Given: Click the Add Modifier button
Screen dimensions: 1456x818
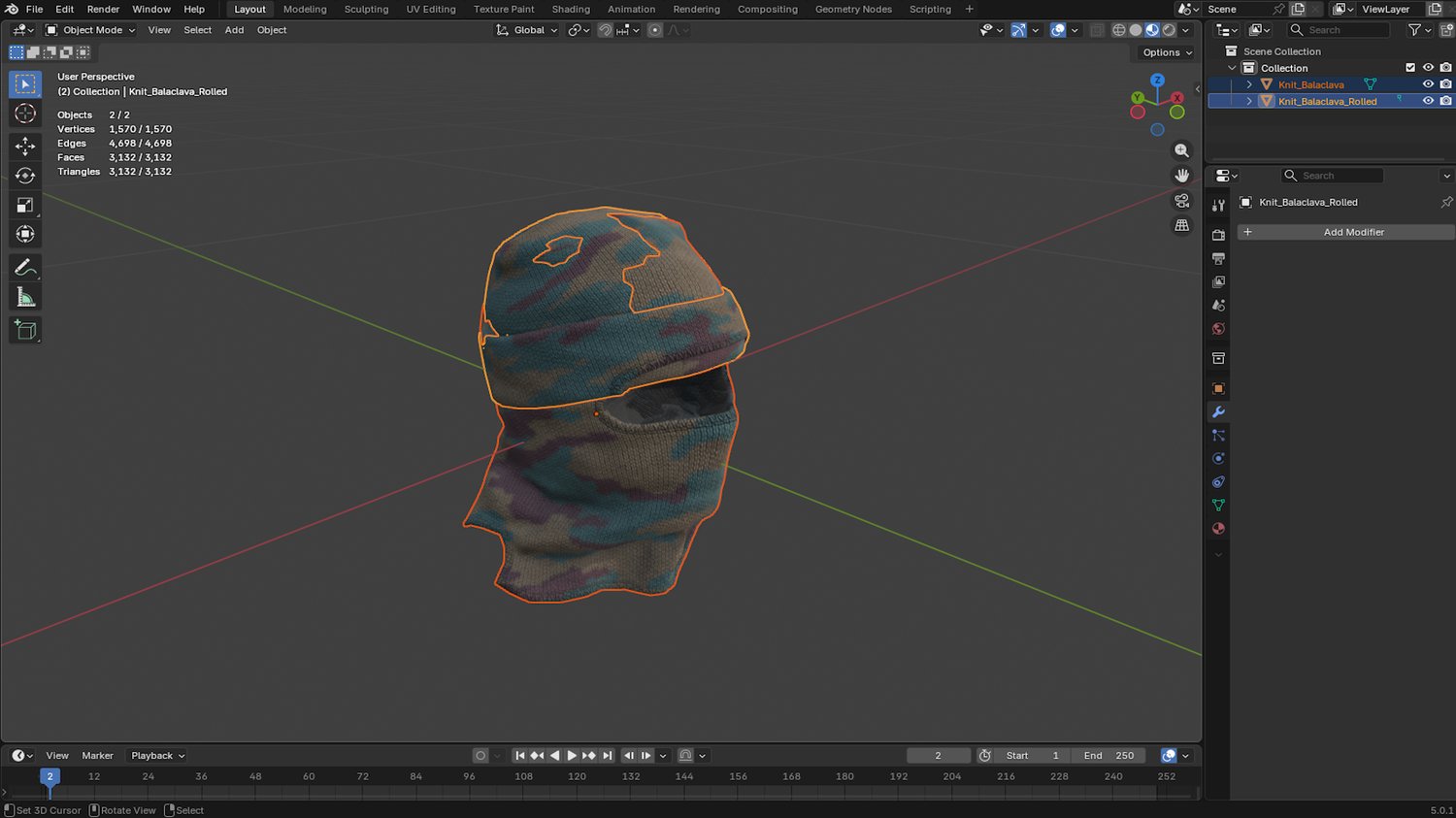Looking at the screenshot, I should 1353,232.
